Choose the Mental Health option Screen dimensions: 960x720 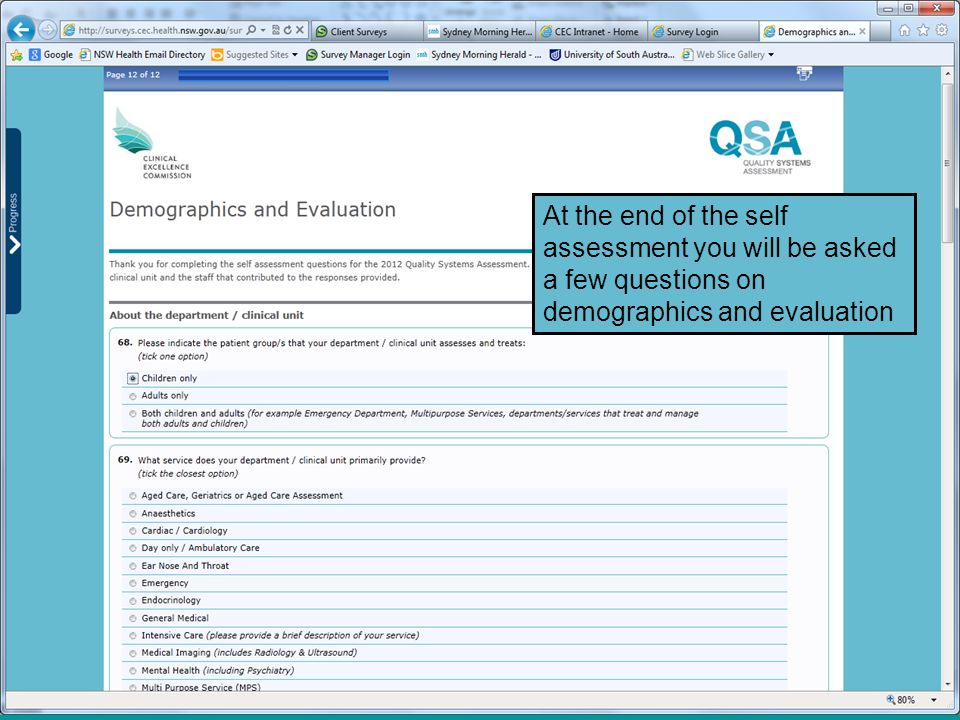coord(133,671)
